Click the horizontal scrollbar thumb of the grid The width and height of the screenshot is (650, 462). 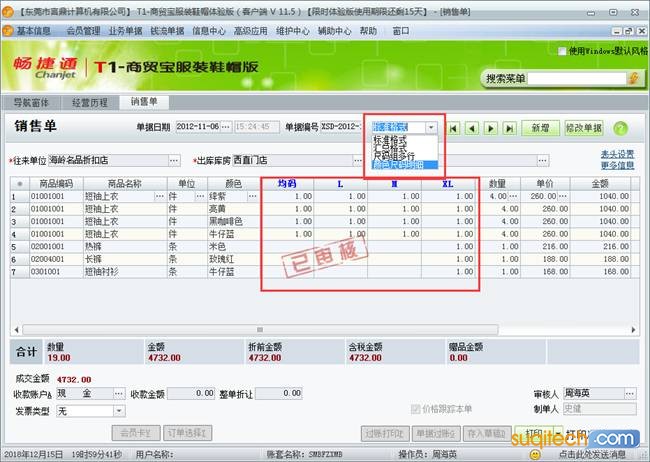pos(260,330)
